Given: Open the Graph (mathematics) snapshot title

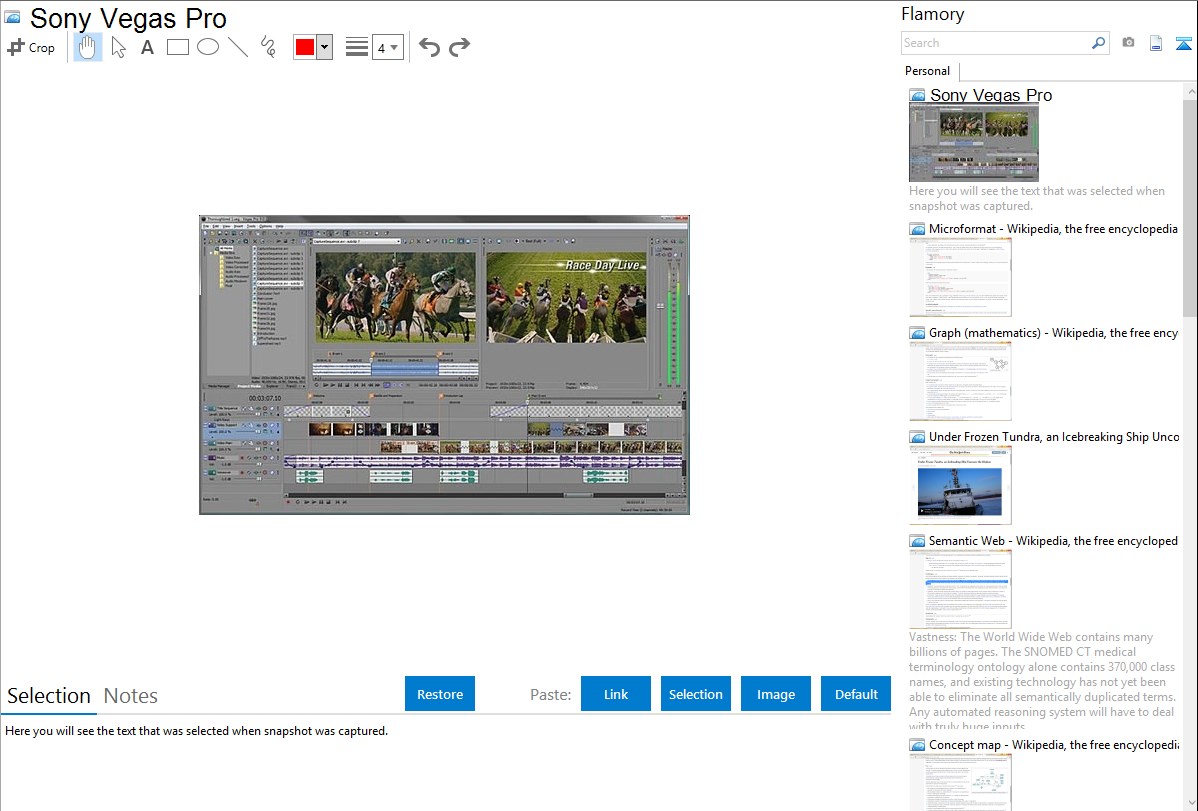Looking at the screenshot, I should [x=1053, y=333].
